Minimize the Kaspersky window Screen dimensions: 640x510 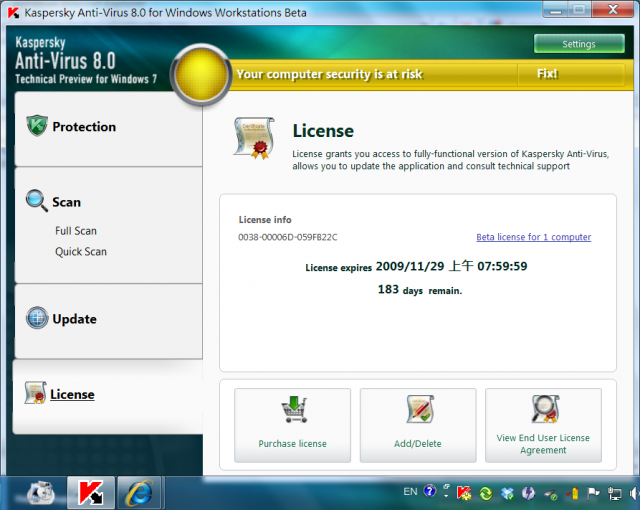556,10
